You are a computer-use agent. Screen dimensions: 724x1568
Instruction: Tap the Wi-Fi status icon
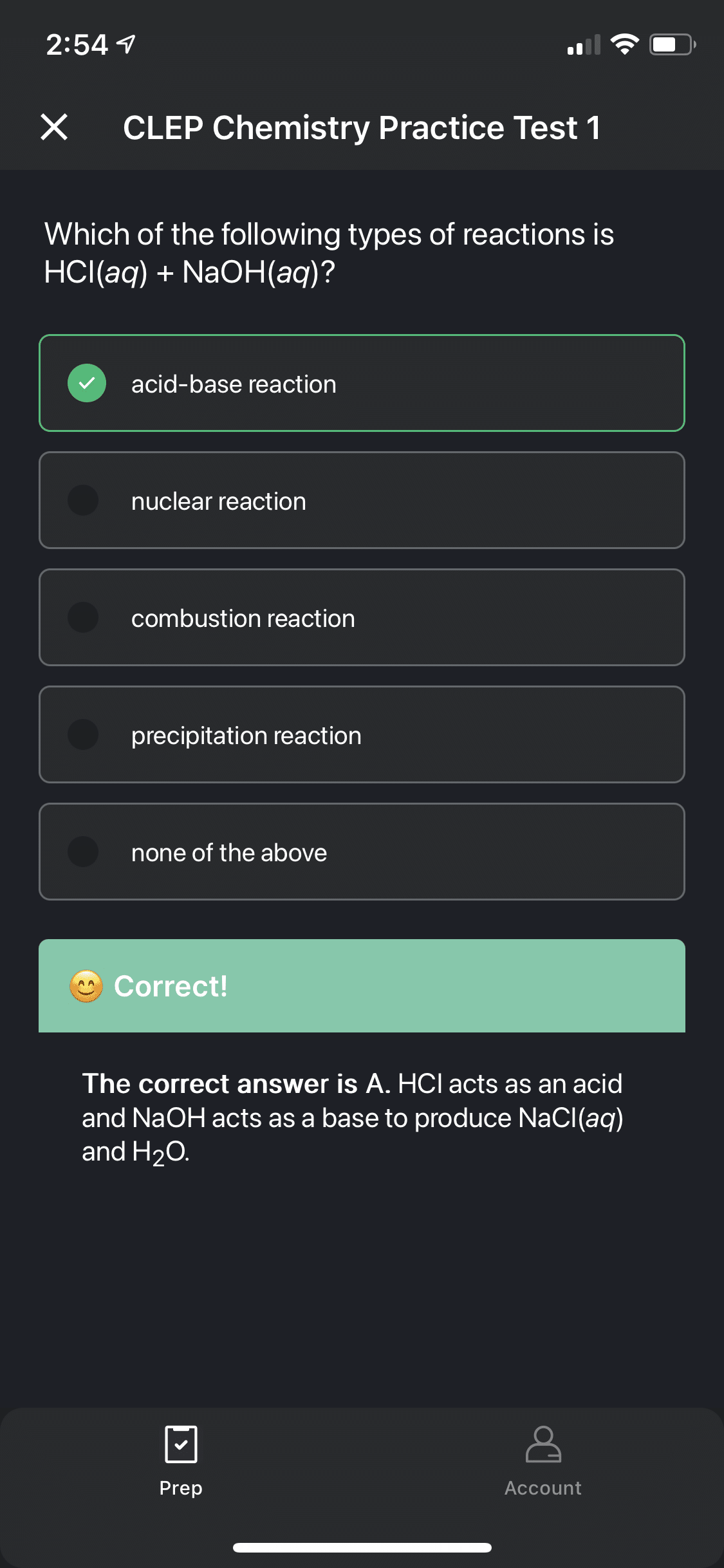pos(624,44)
